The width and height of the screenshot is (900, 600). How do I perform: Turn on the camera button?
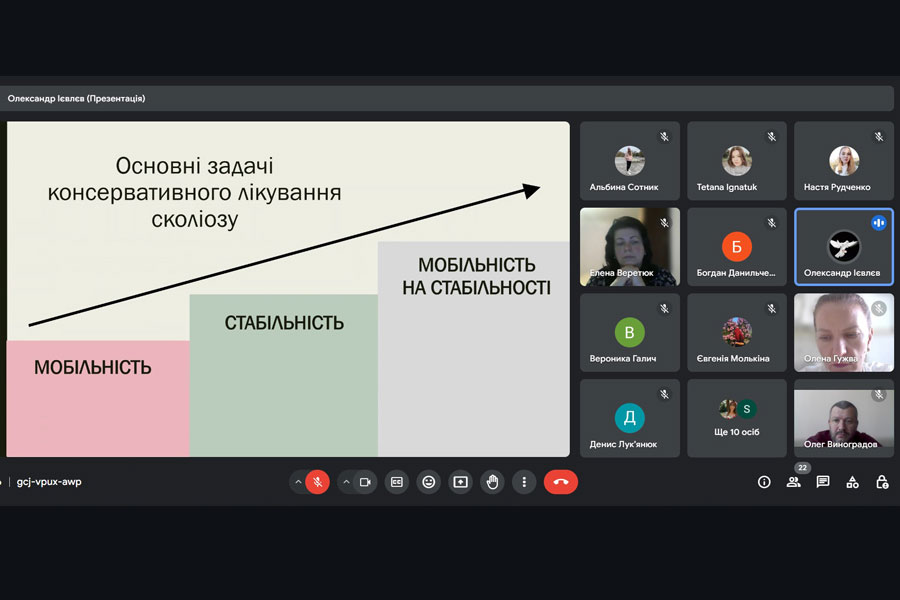[365, 482]
